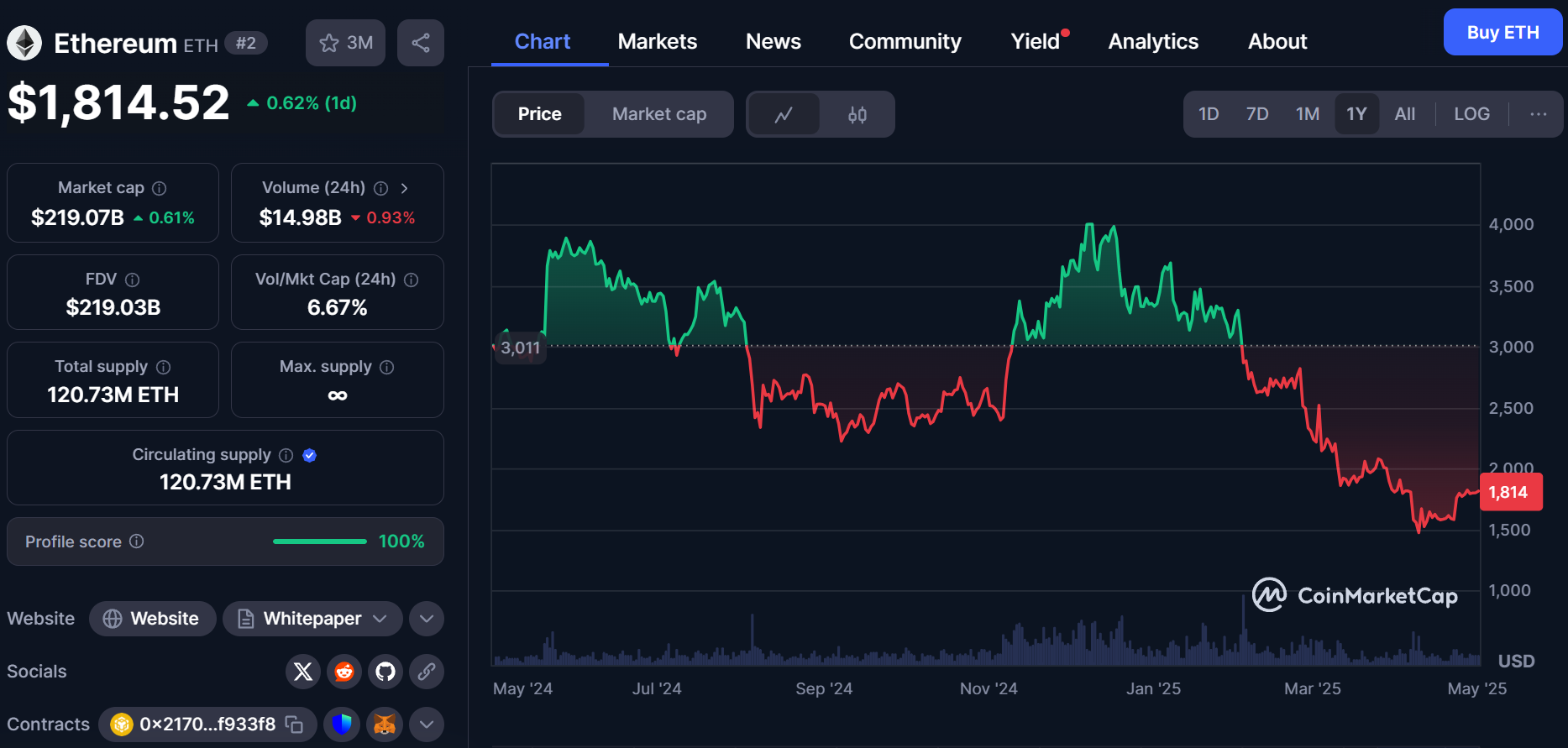This screenshot has height=748, width=1568.
Task: Switch to the Analytics tab
Action: (x=1153, y=42)
